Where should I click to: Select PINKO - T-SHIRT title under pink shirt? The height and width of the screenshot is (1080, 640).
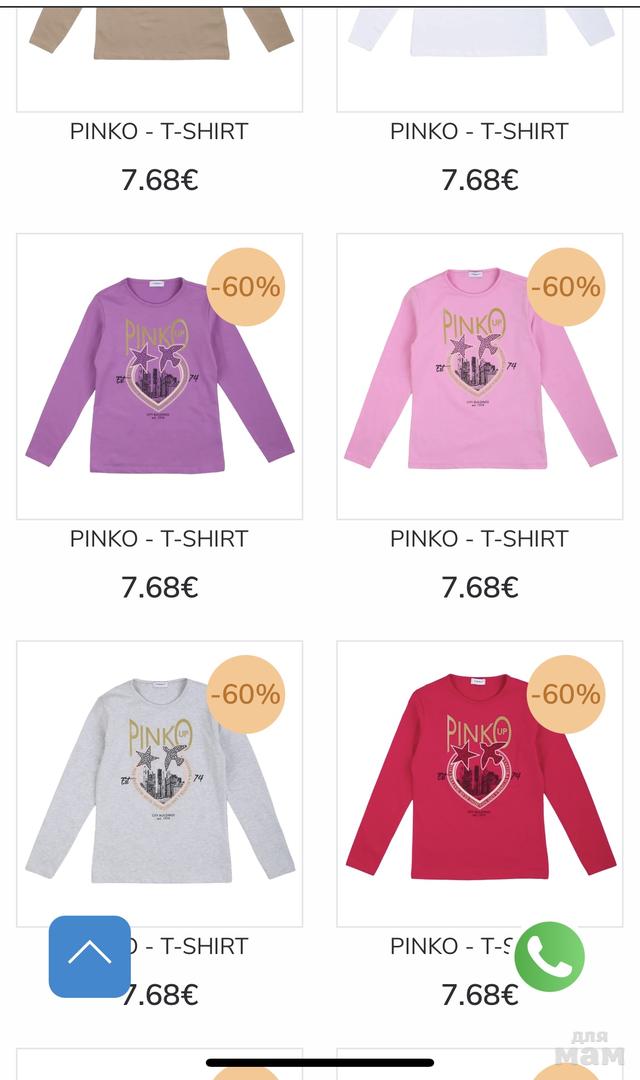pyautogui.click(x=479, y=539)
